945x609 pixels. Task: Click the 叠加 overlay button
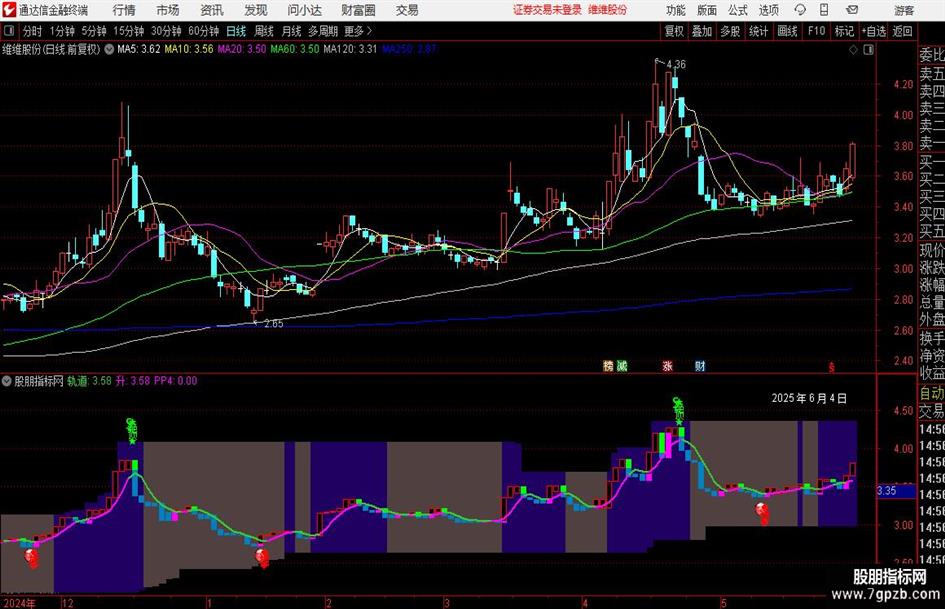coord(702,31)
